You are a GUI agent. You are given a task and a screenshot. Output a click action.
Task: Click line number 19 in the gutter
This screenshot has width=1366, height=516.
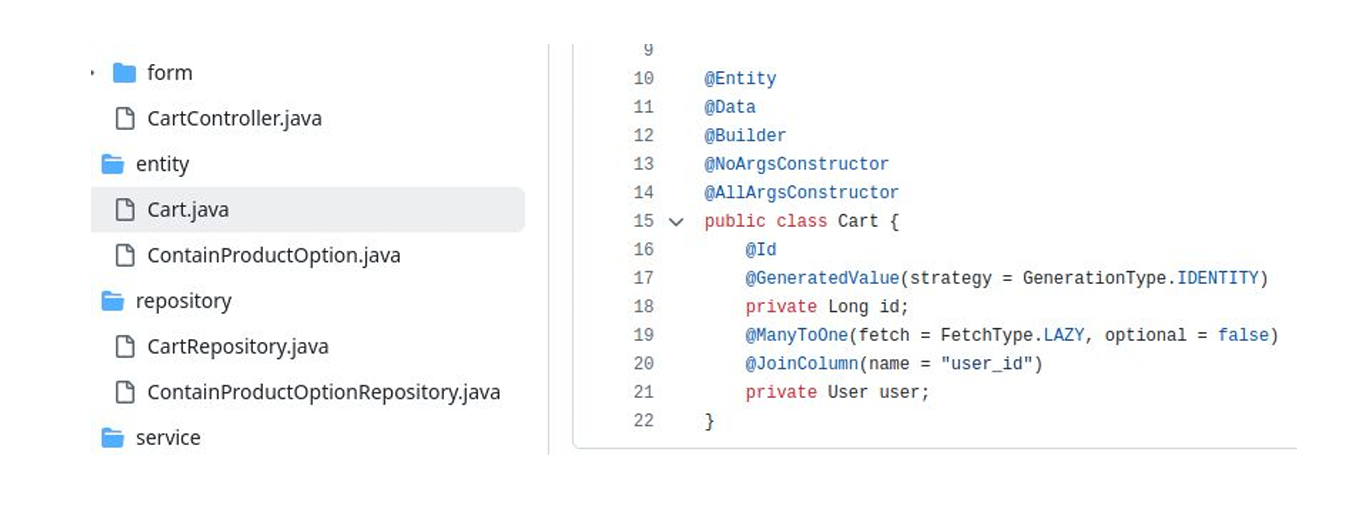coord(643,335)
